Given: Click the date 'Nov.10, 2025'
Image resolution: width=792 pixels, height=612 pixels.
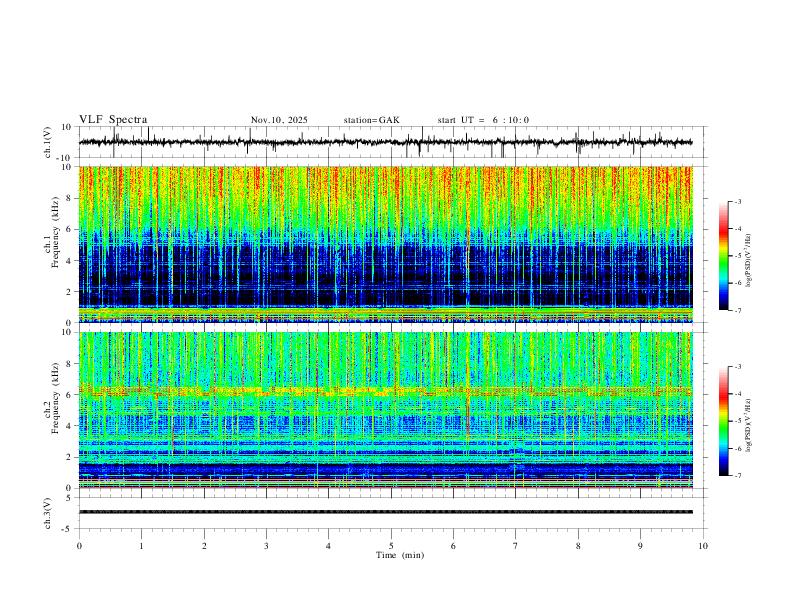Looking at the screenshot, I should pyautogui.click(x=279, y=120).
